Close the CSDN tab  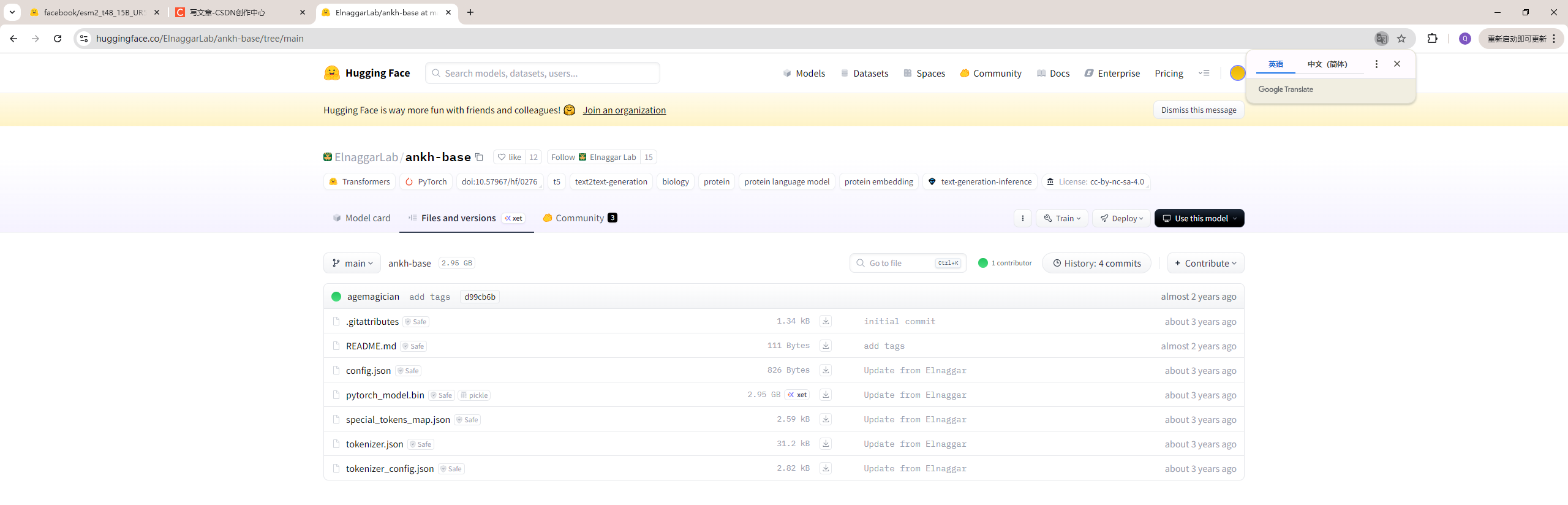[303, 12]
